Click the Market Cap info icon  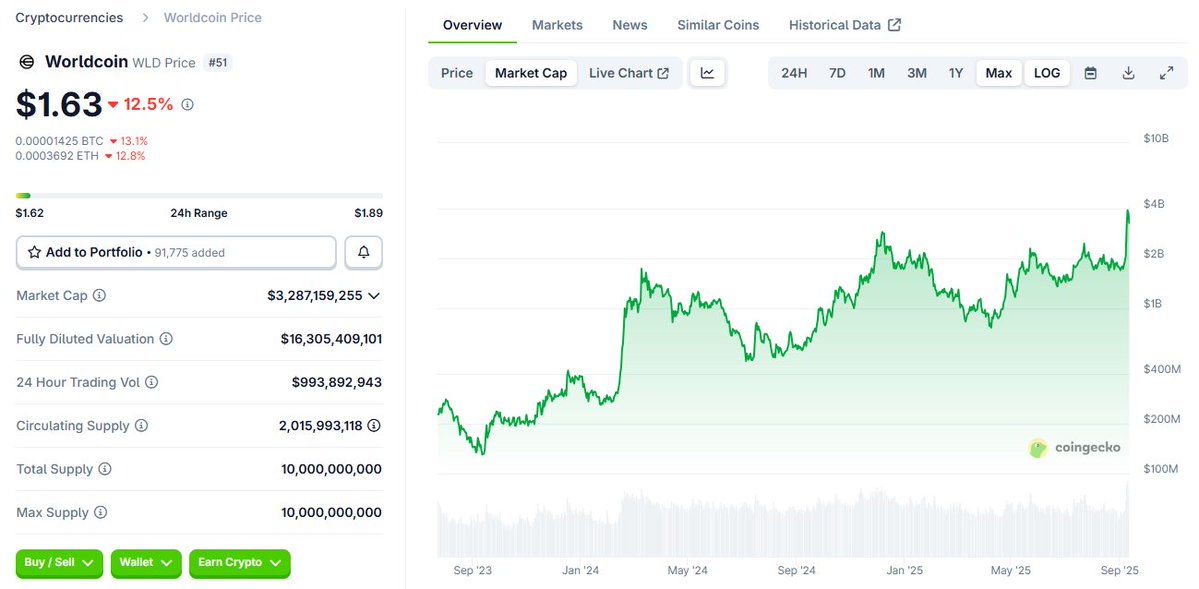[99, 295]
